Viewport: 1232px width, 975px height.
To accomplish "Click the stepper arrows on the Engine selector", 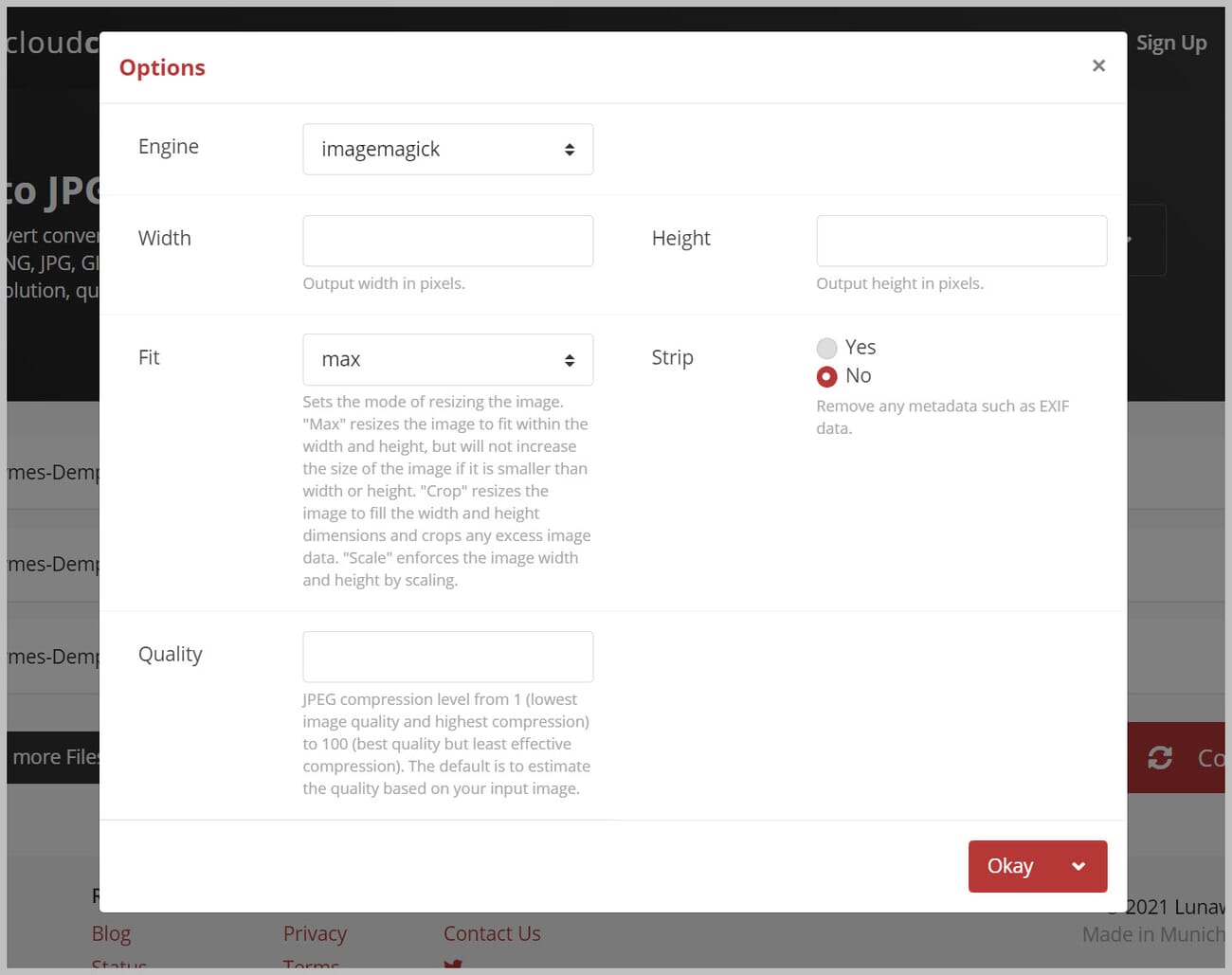I will pos(570,149).
